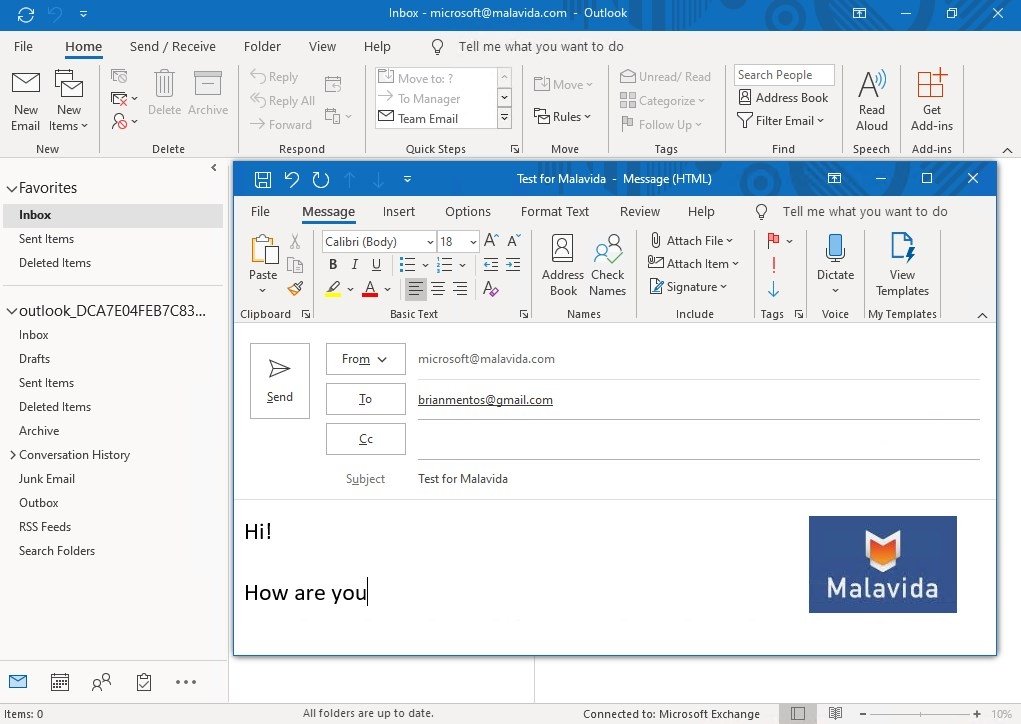The height and width of the screenshot is (724, 1021).
Task: Switch to the Calendar view icon
Action: click(x=60, y=682)
